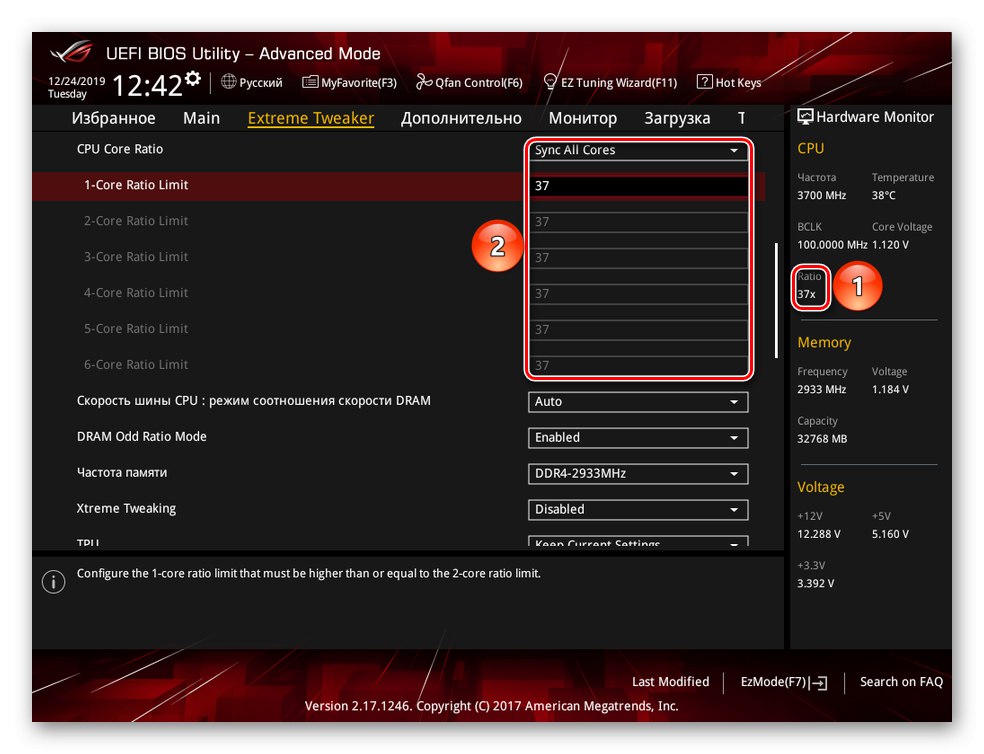Select 3-Core Ratio Limit label
The image size is (984, 754).
[x=136, y=257]
